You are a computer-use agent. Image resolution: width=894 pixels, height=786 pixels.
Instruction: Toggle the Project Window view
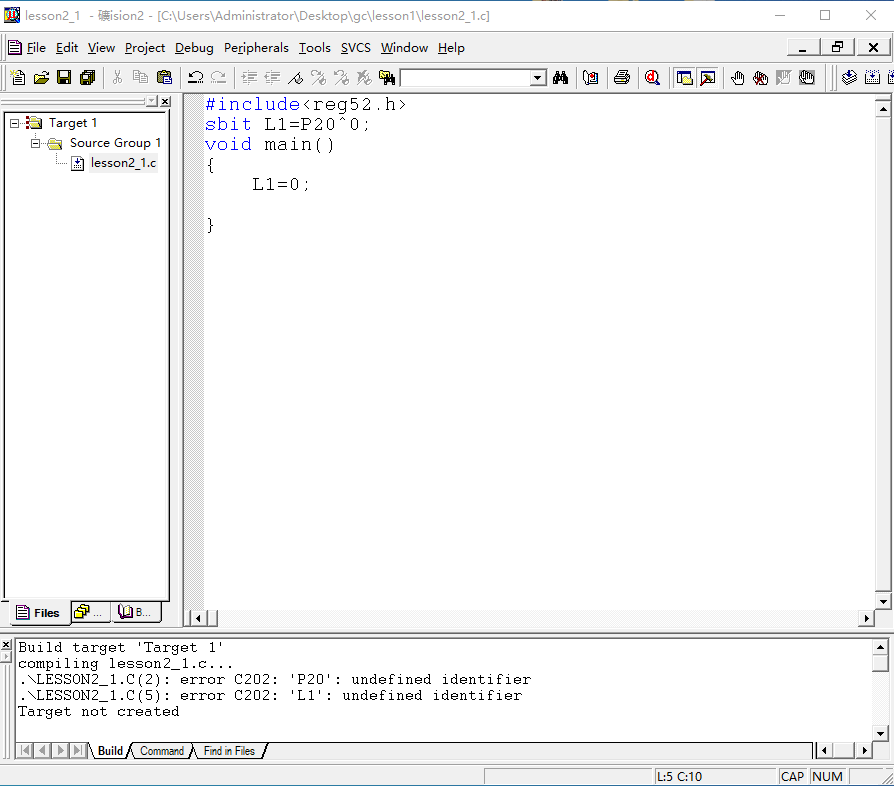pos(684,78)
